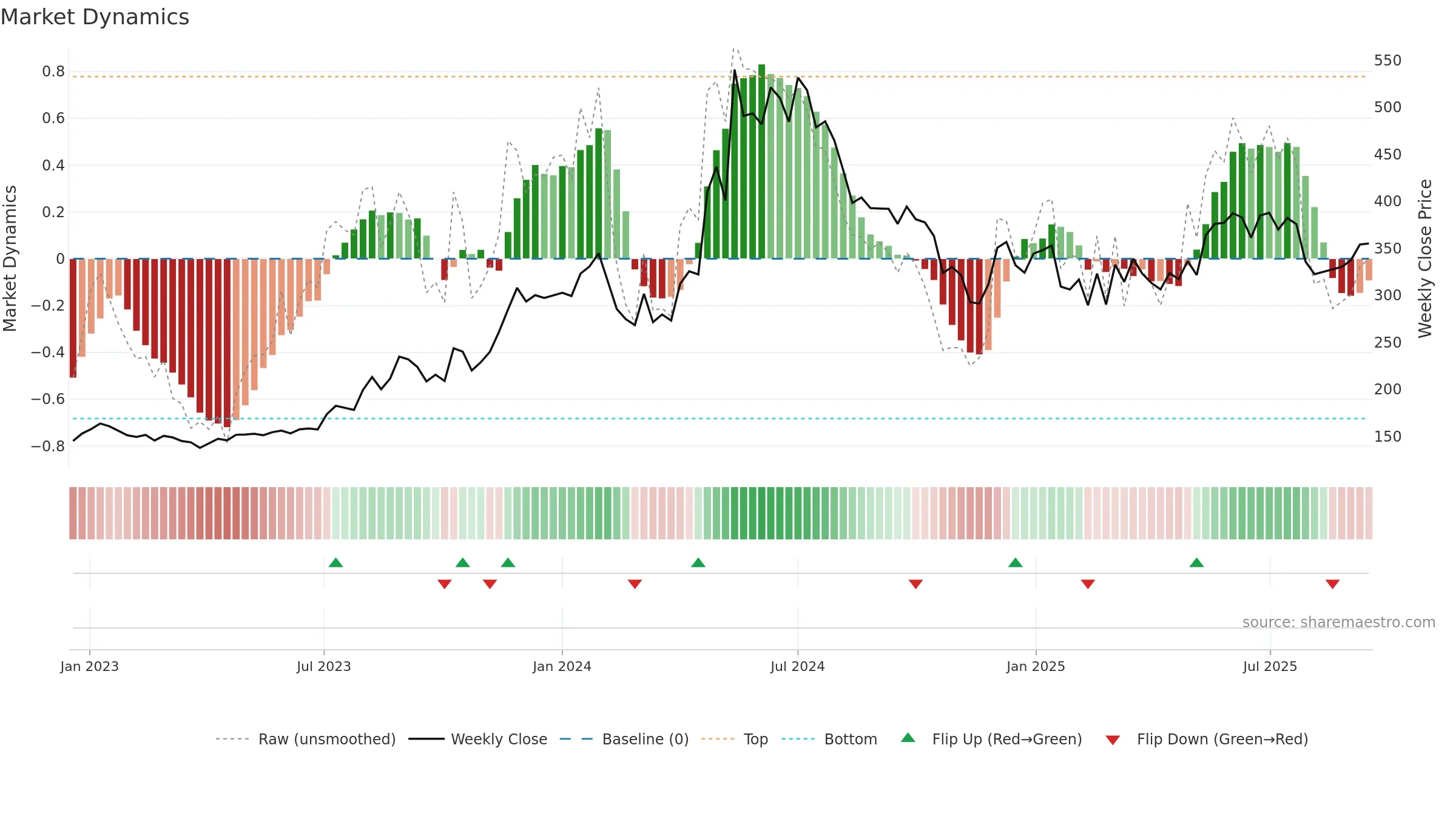Toggle the Flip Down (Green→Red) legend entry
1456x819 pixels.
point(1206,739)
